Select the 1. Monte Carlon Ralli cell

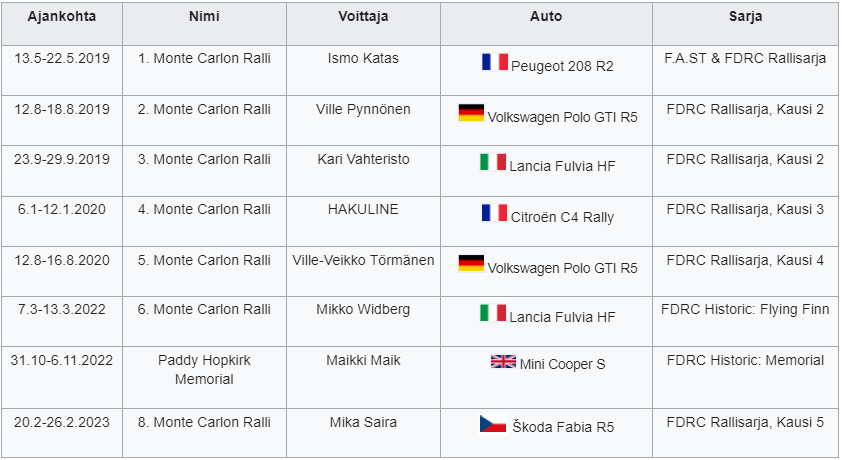pos(204,58)
